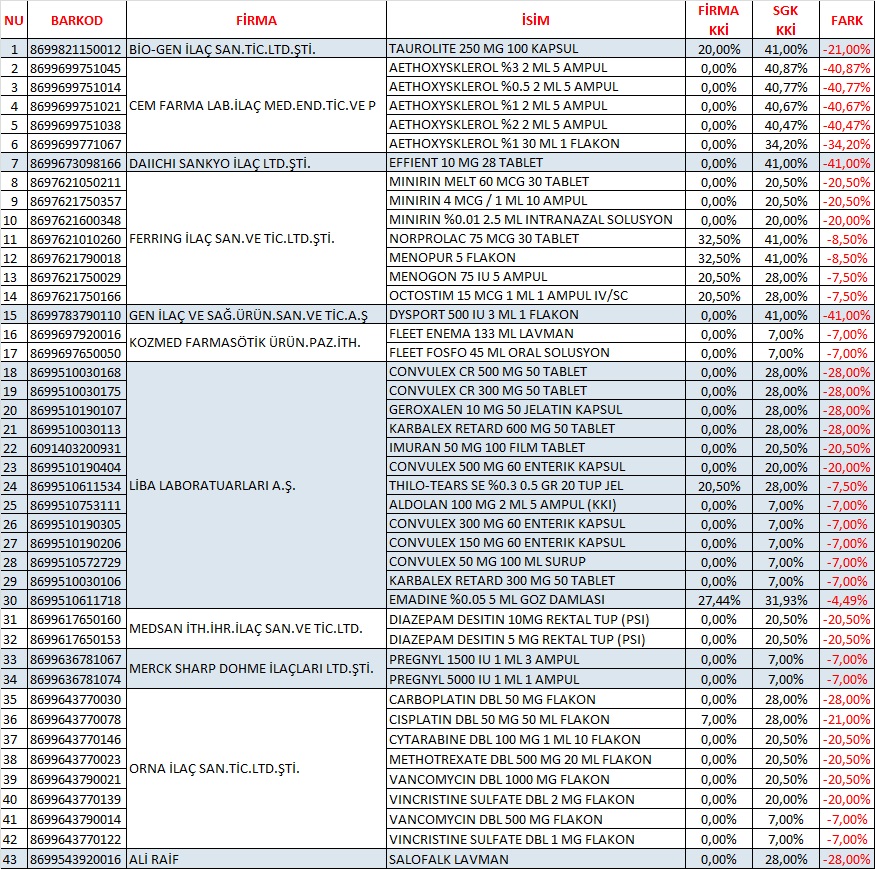
Task: Select barcode 8699617650153
Action: click(76, 640)
